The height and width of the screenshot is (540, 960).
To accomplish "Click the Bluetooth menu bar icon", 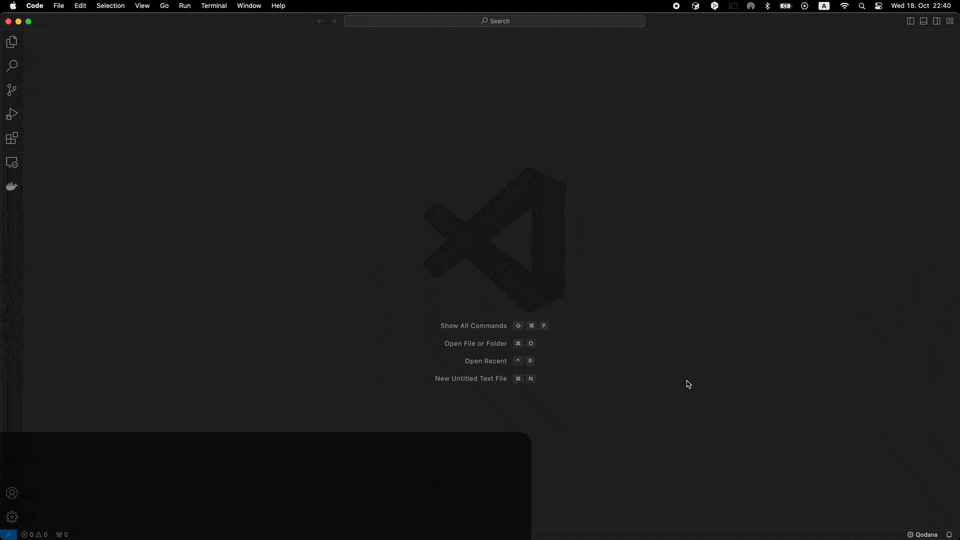I will 767,6.
